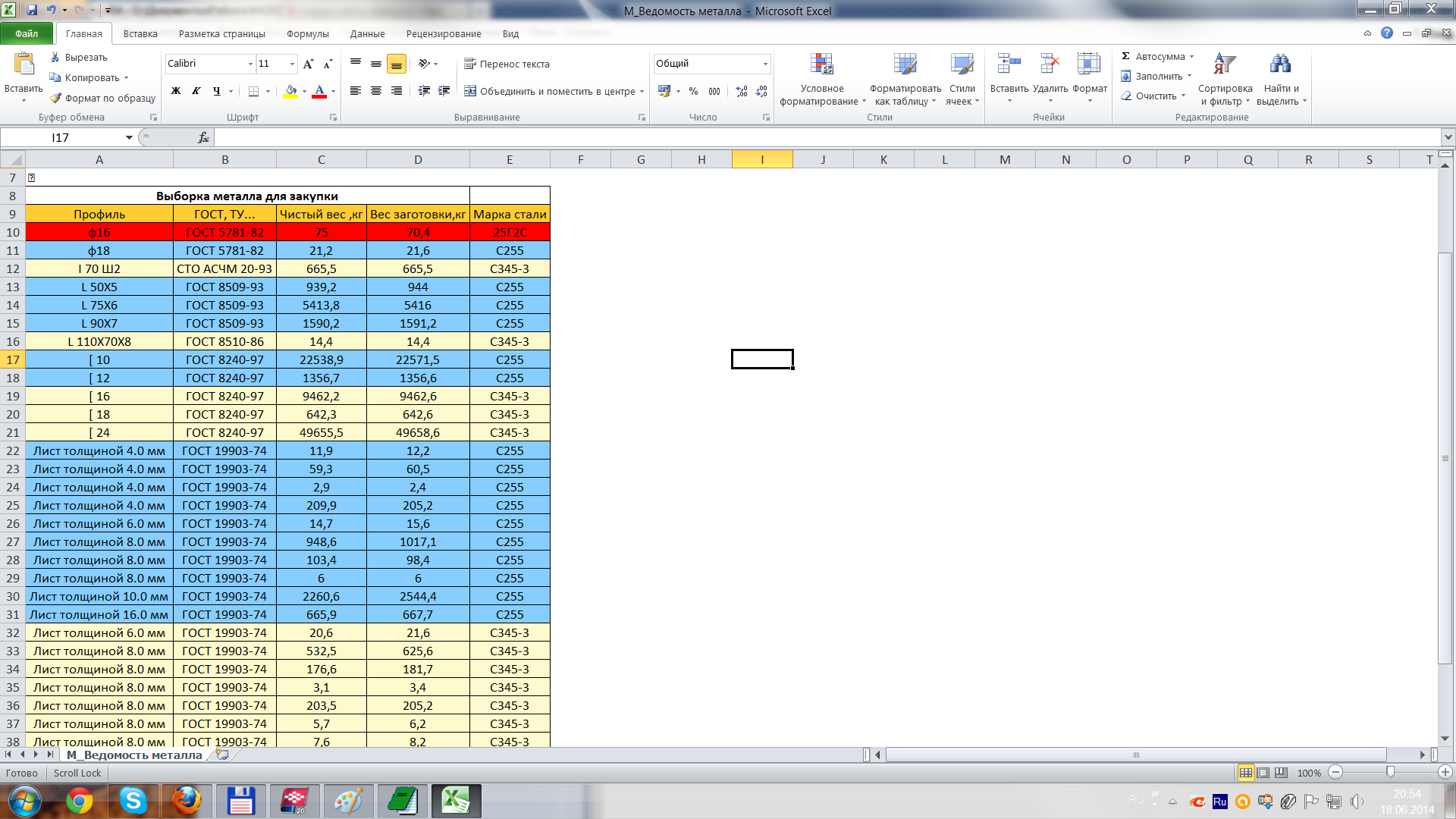Click the Find and Select binoculars
Image resolution: width=1456 pixels, height=819 pixels.
pos(1280,65)
